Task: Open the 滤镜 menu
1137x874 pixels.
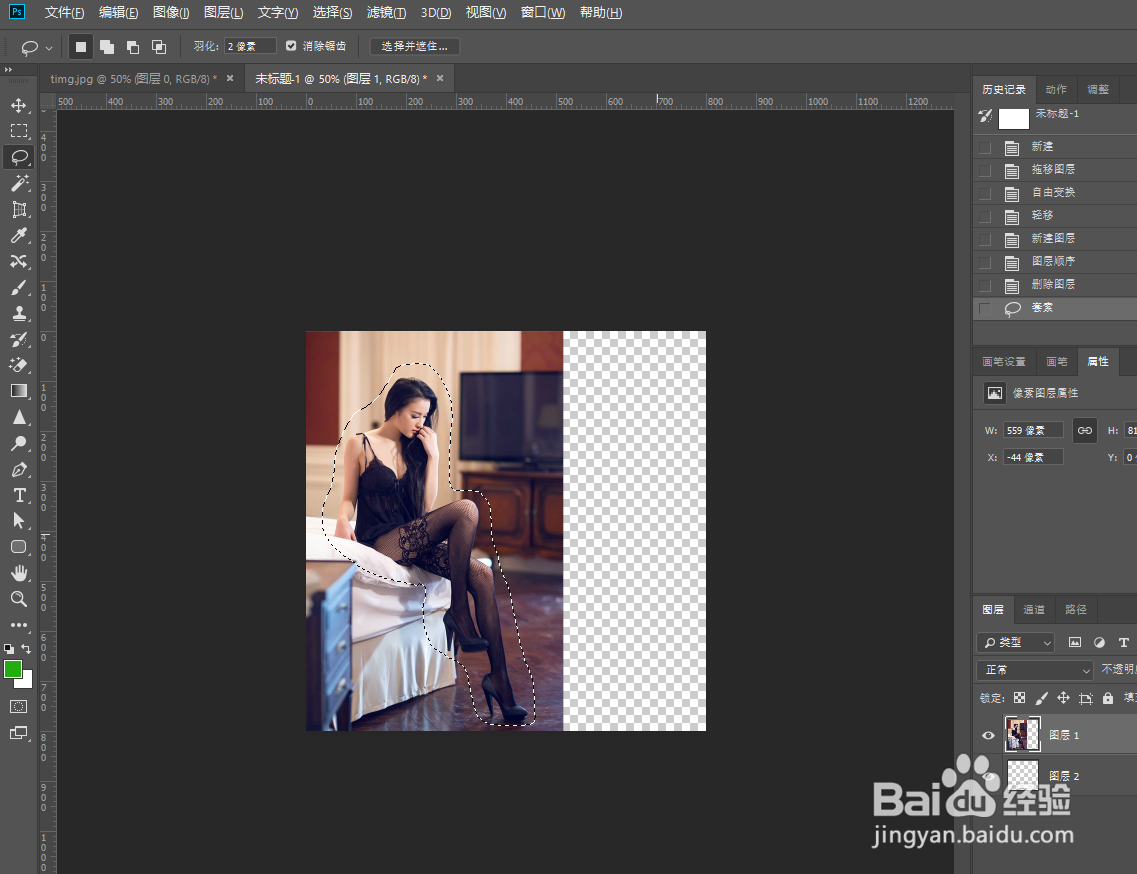Action: coord(386,13)
